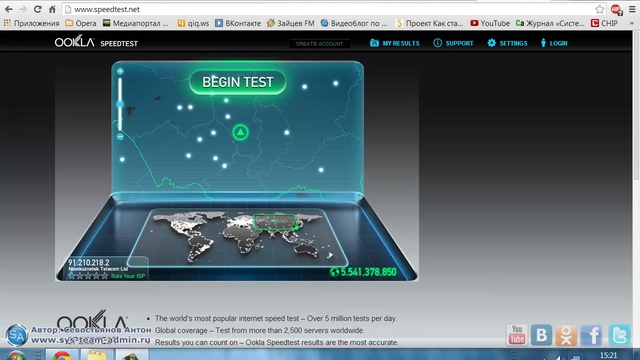640x360 pixels.
Task: Open the Журнал «Систе... bookmark
Action: (x=550, y=23)
